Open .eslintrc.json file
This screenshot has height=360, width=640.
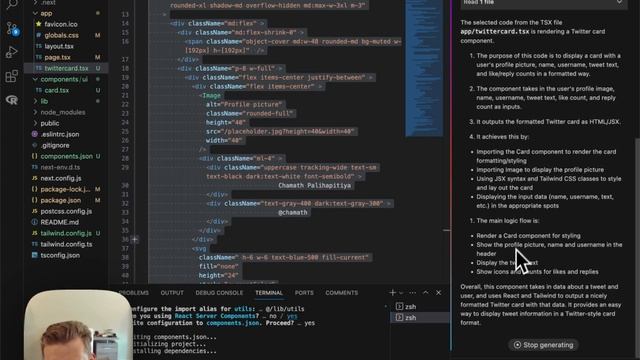[x=60, y=134]
